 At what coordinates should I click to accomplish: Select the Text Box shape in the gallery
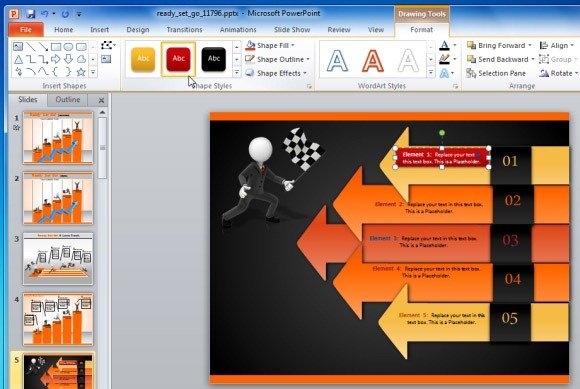tap(18, 47)
